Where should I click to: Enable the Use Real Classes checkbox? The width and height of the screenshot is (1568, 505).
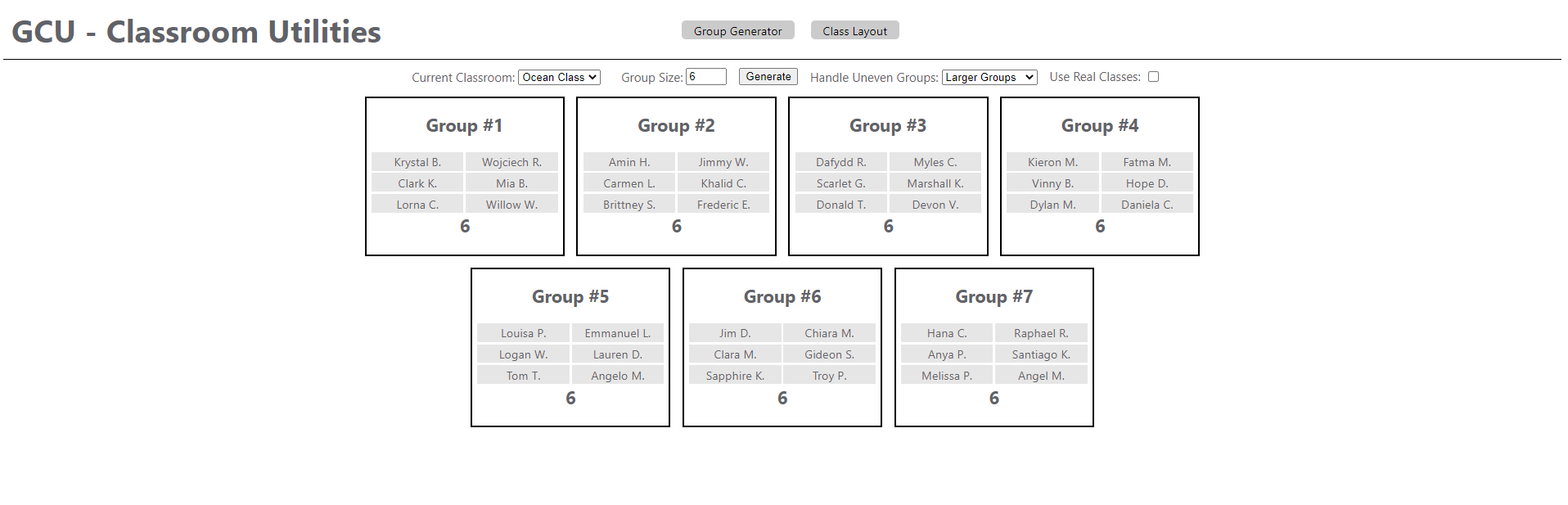point(1153,76)
